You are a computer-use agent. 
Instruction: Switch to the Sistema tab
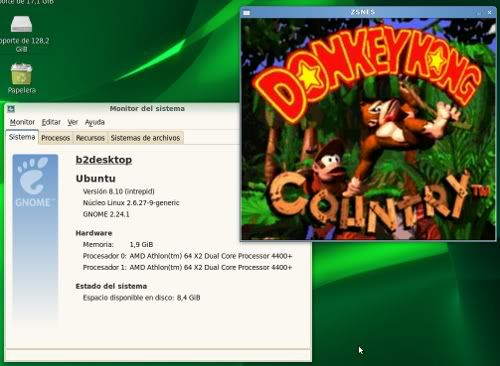[22, 137]
